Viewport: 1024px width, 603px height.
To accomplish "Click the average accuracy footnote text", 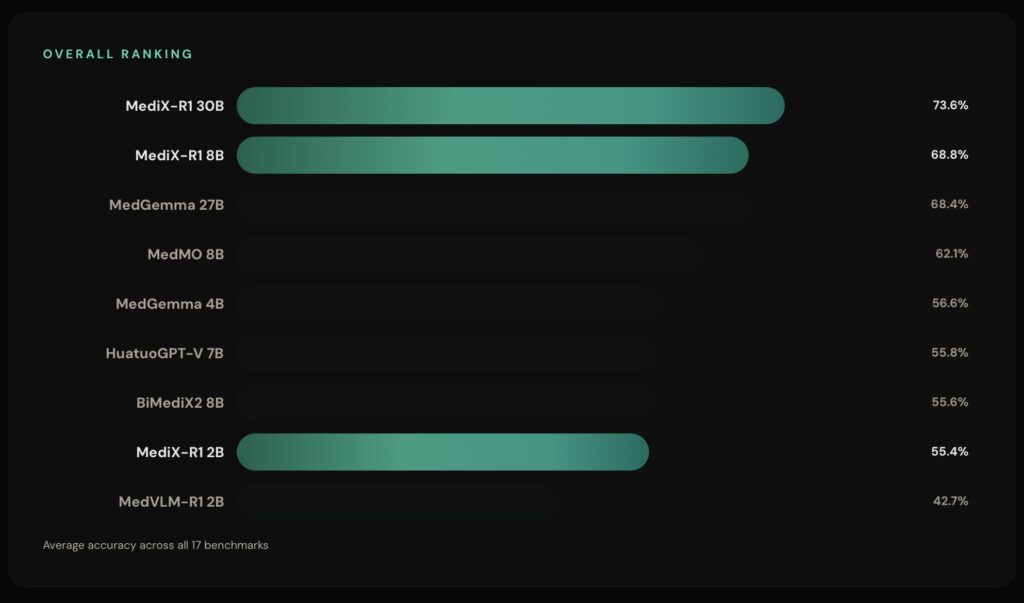I will 155,546.
